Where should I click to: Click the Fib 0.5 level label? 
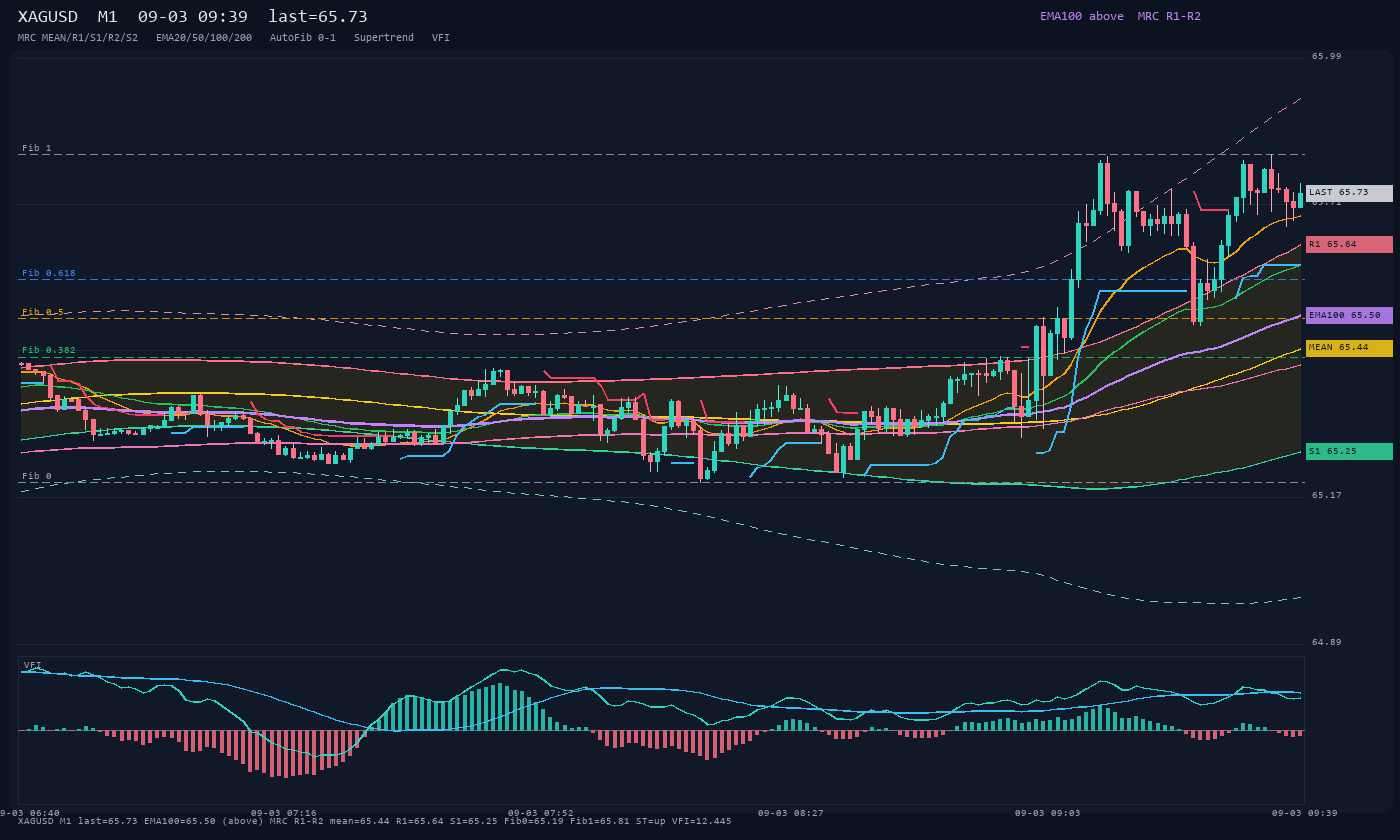click(43, 312)
